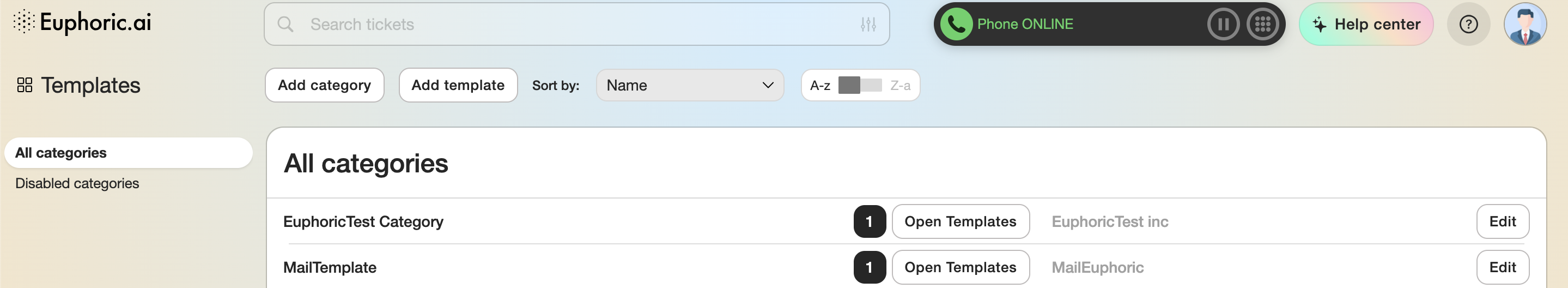Open Templates for EuphoricTest Category
The height and width of the screenshot is (288, 1568).
click(x=960, y=221)
